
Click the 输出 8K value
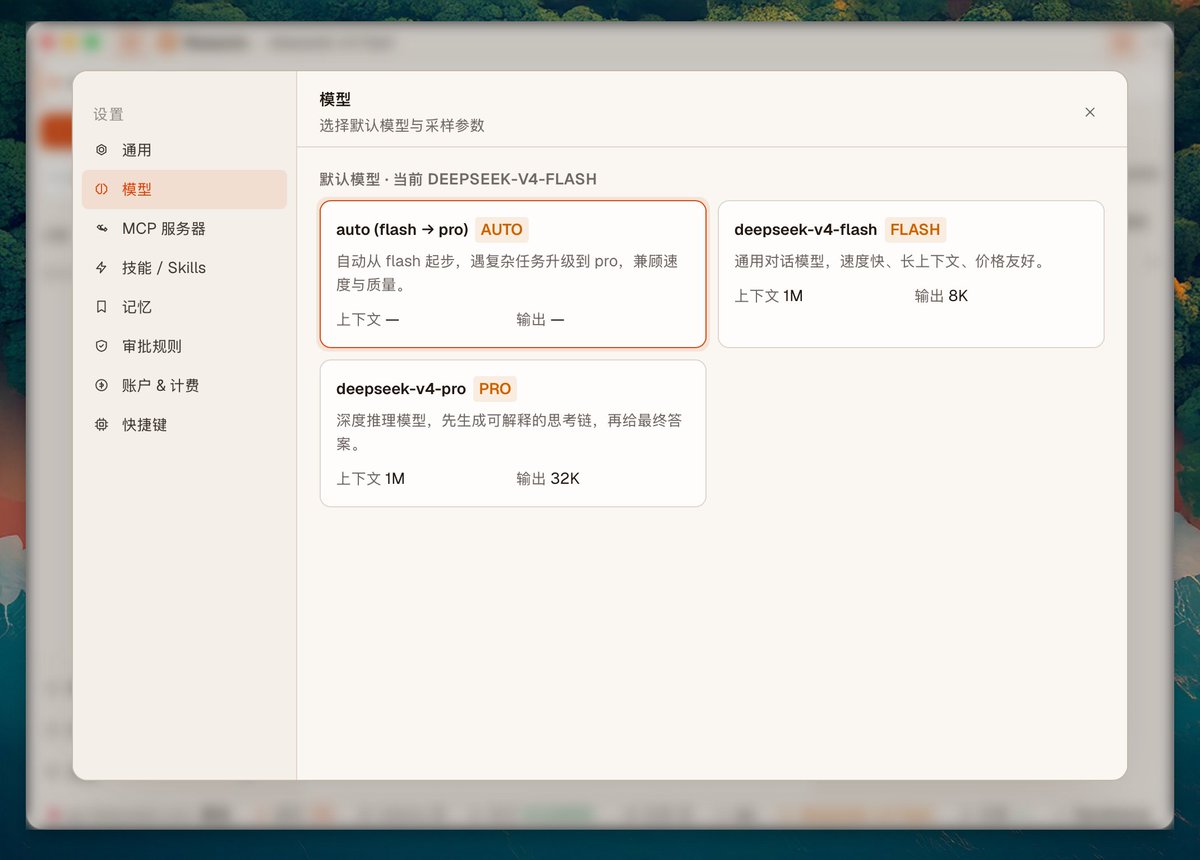(x=941, y=296)
